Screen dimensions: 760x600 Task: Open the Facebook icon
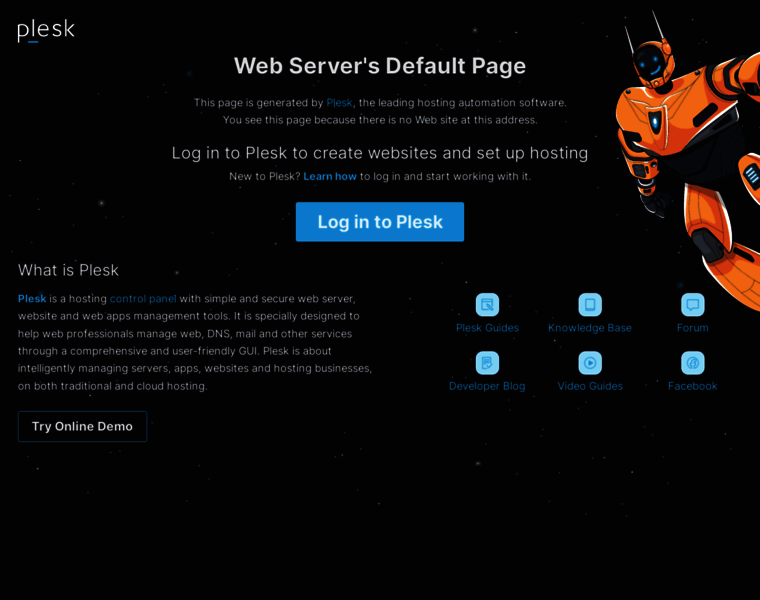pyautogui.click(x=692, y=363)
